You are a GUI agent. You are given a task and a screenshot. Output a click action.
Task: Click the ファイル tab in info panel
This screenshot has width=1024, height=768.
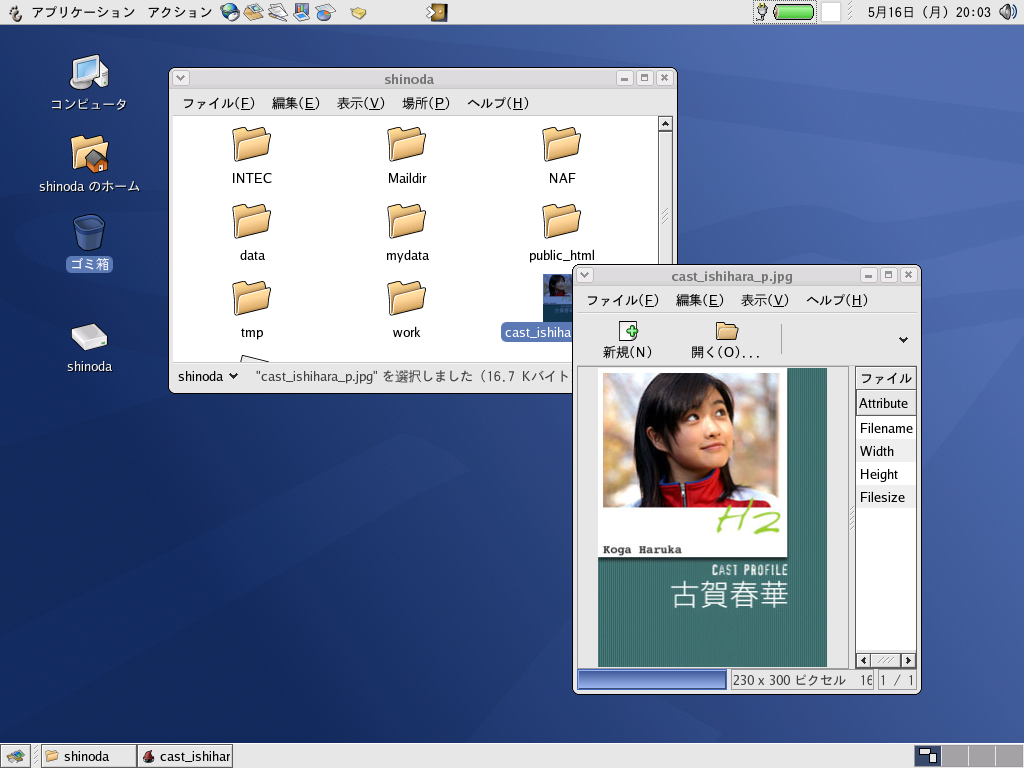pos(886,378)
